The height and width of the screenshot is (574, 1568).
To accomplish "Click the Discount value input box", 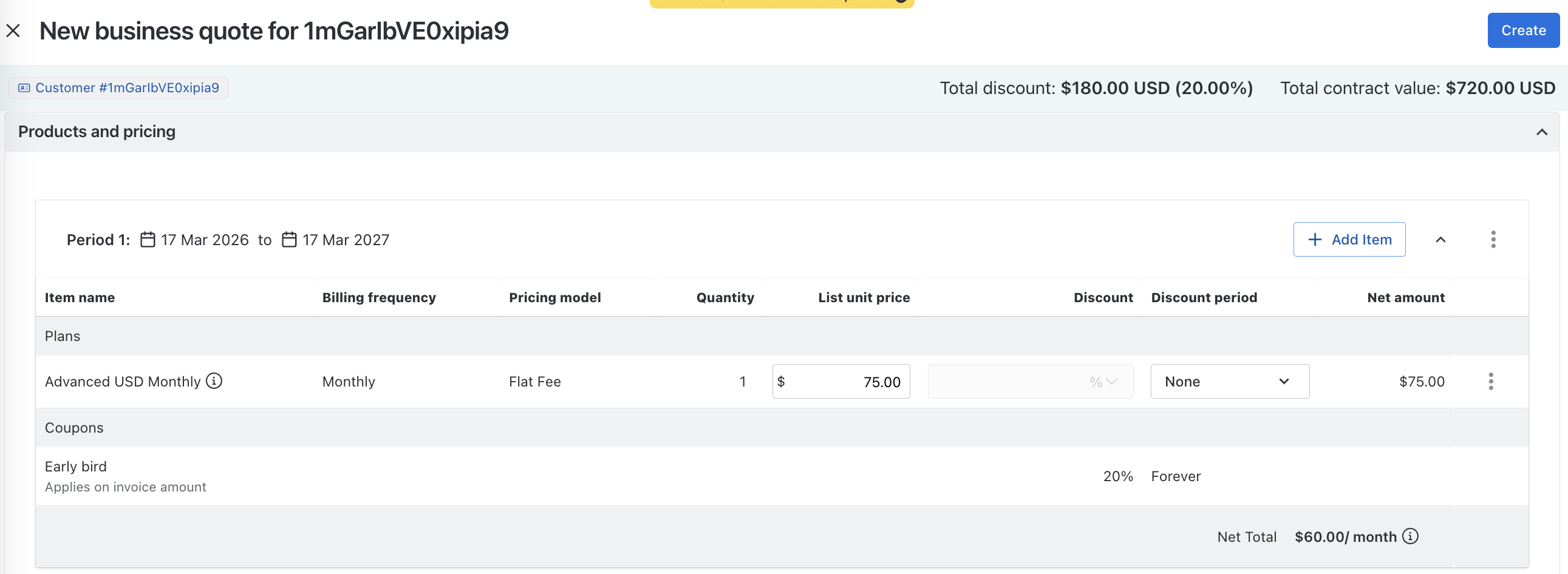I will pos(1004,382).
